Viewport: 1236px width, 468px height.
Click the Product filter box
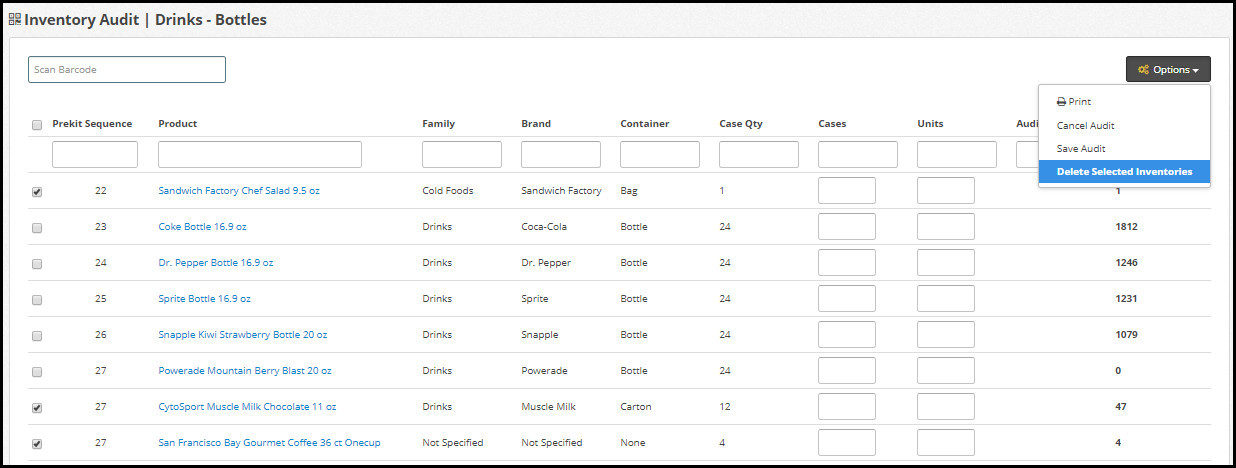tap(260, 154)
